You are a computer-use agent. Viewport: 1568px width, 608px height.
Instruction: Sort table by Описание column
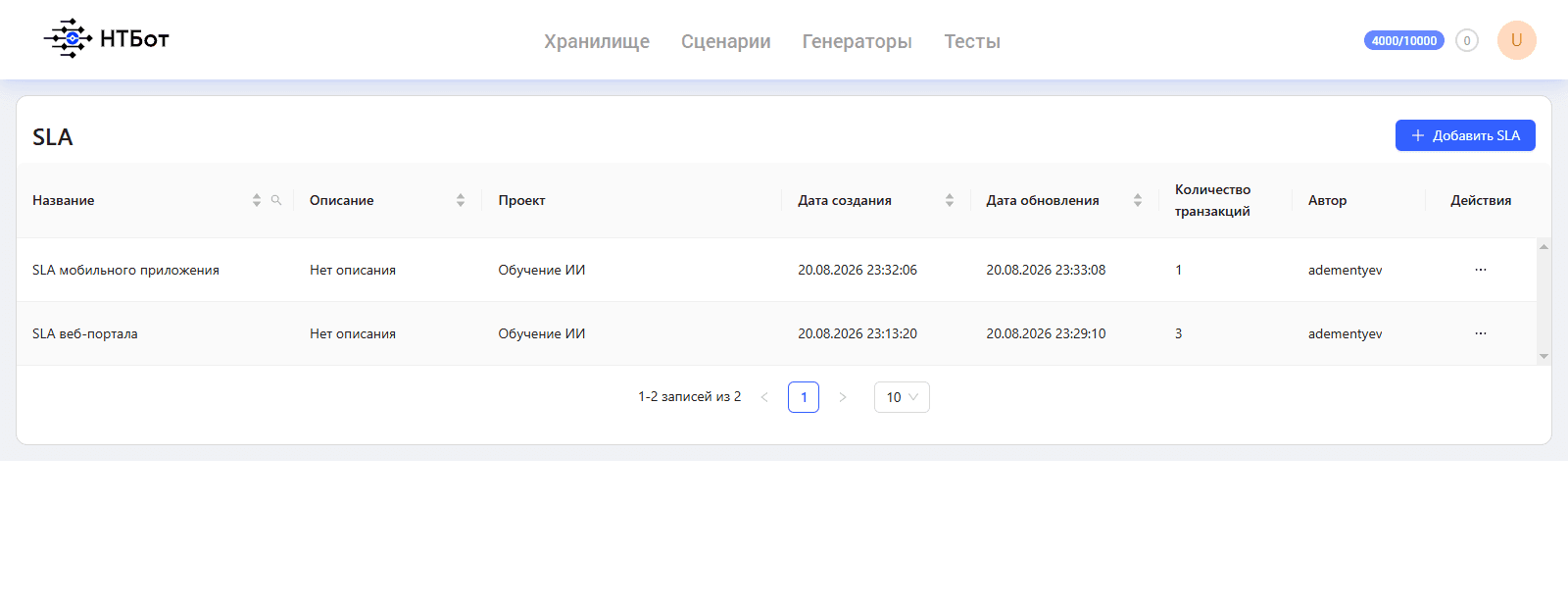[x=461, y=200]
